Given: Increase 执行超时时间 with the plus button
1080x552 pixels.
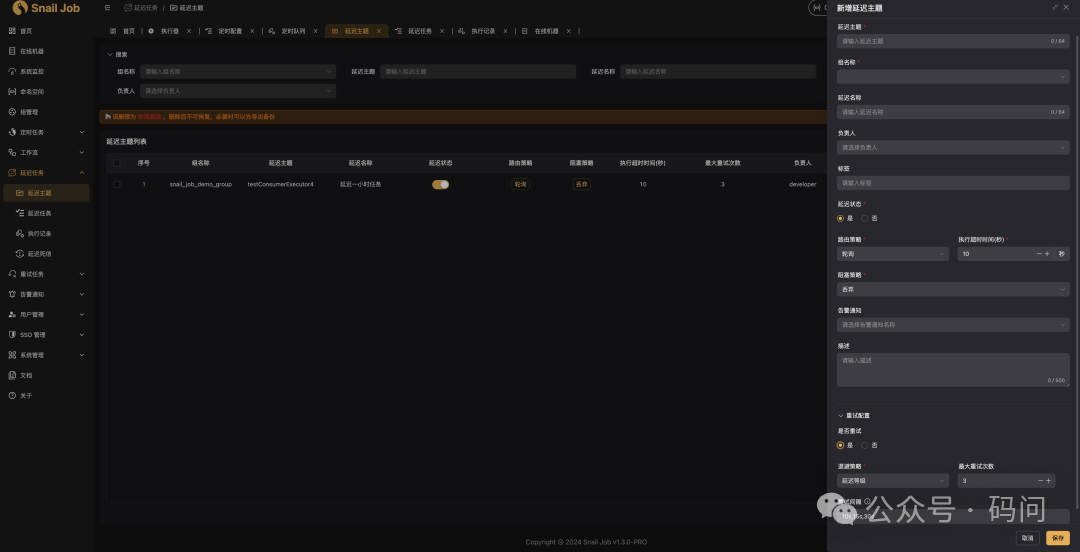Looking at the screenshot, I should [x=1048, y=254].
